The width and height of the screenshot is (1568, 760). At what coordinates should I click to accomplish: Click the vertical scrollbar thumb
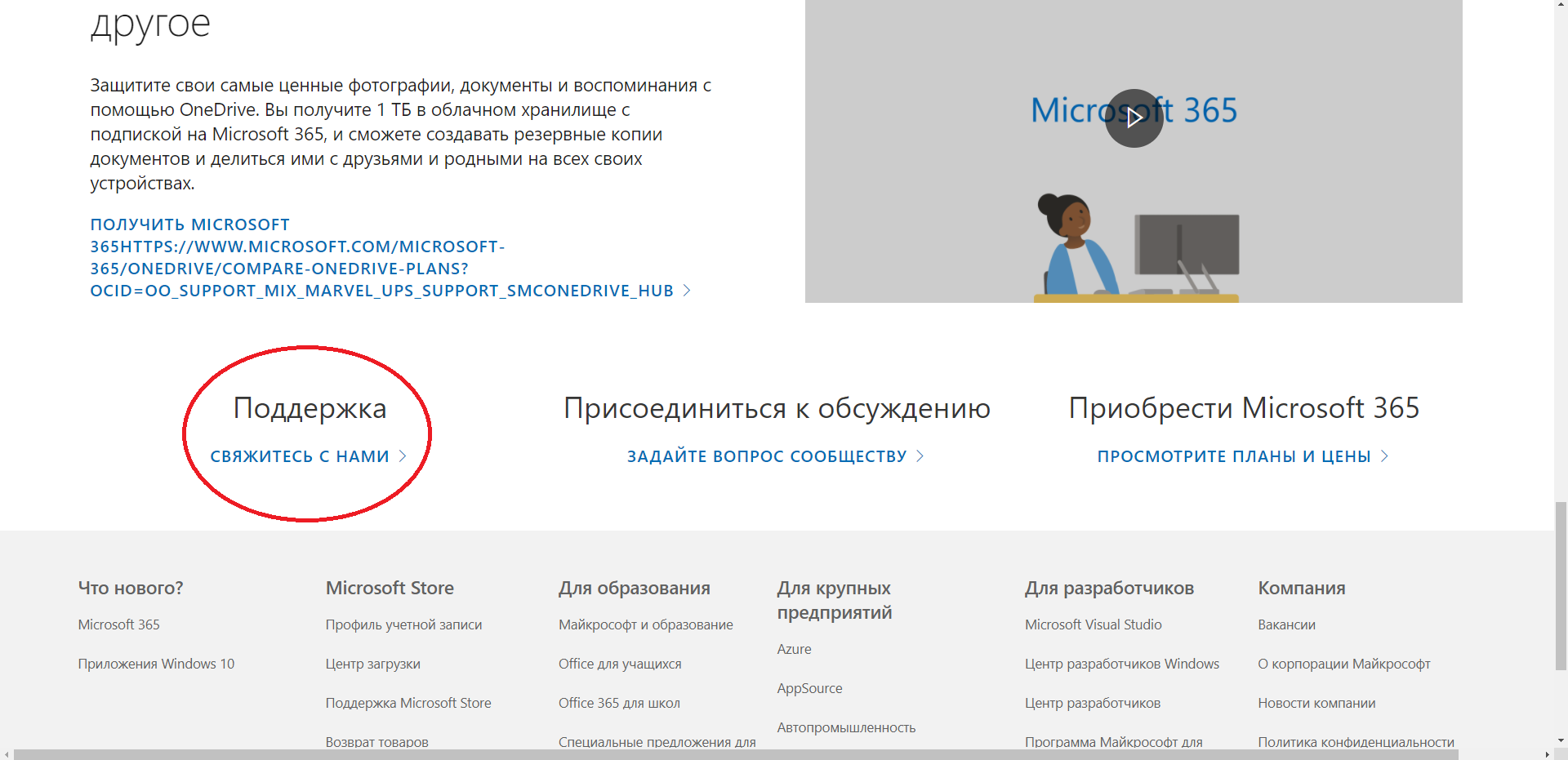click(1561, 586)
